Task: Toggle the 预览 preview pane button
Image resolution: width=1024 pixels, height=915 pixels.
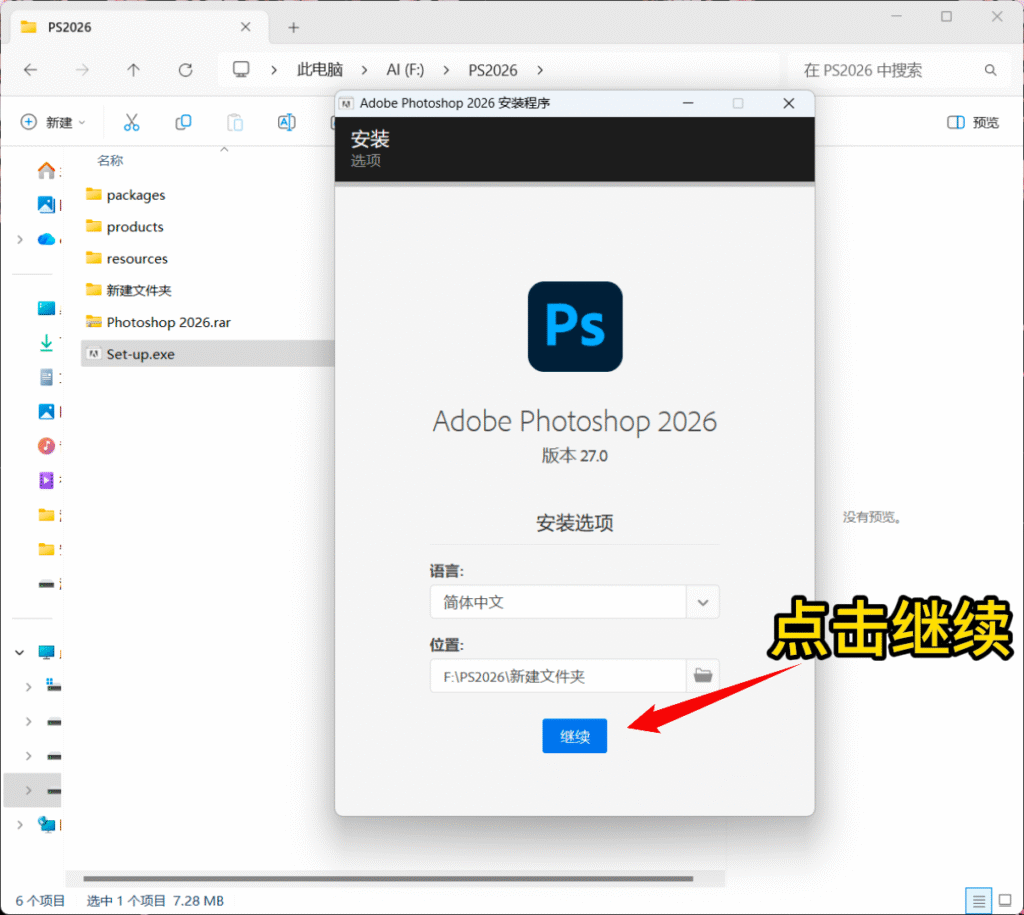Action: coord(972,122)
